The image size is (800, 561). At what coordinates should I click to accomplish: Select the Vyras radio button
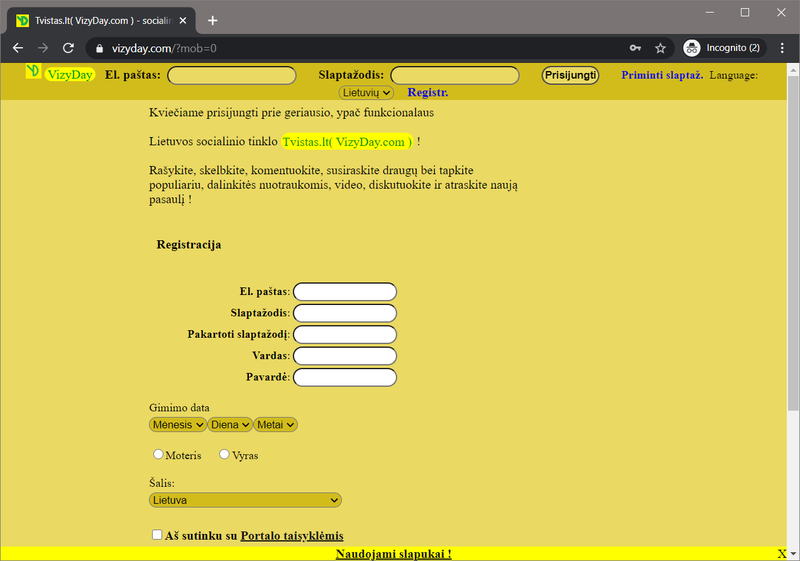tap(224, 455)
